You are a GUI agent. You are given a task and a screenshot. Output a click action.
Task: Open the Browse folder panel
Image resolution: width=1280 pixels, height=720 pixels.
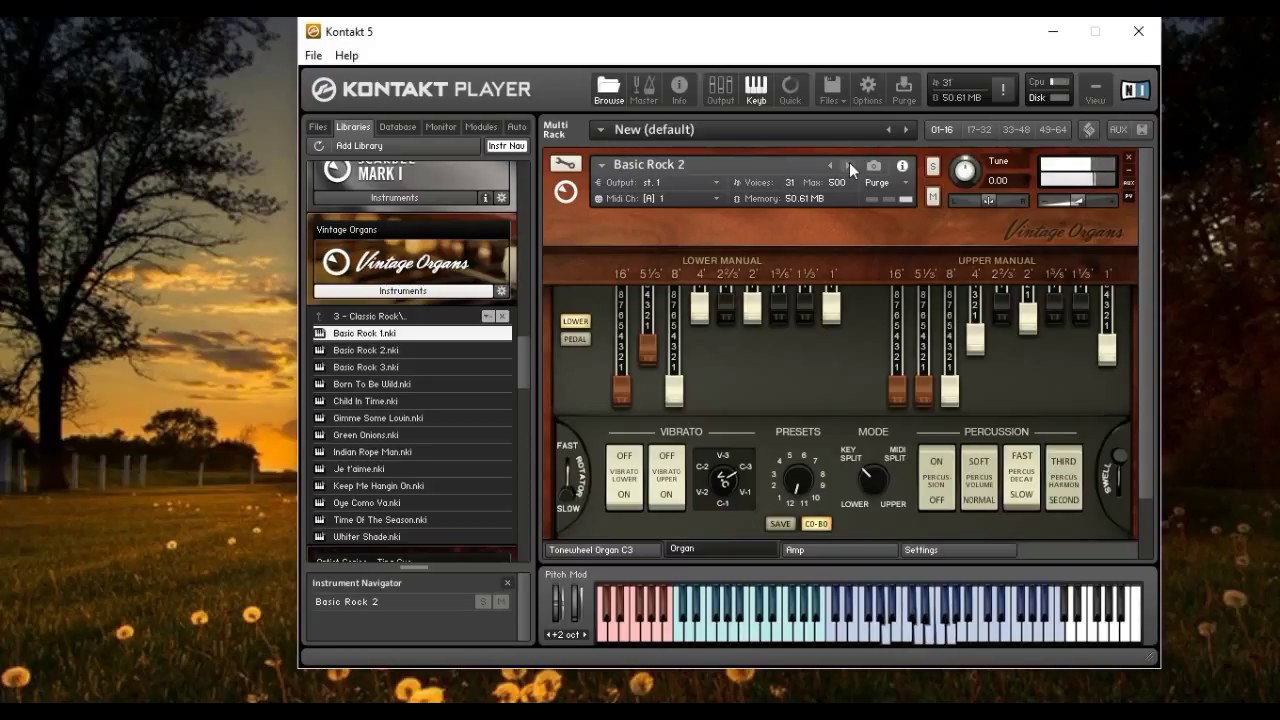pos(608,89)
